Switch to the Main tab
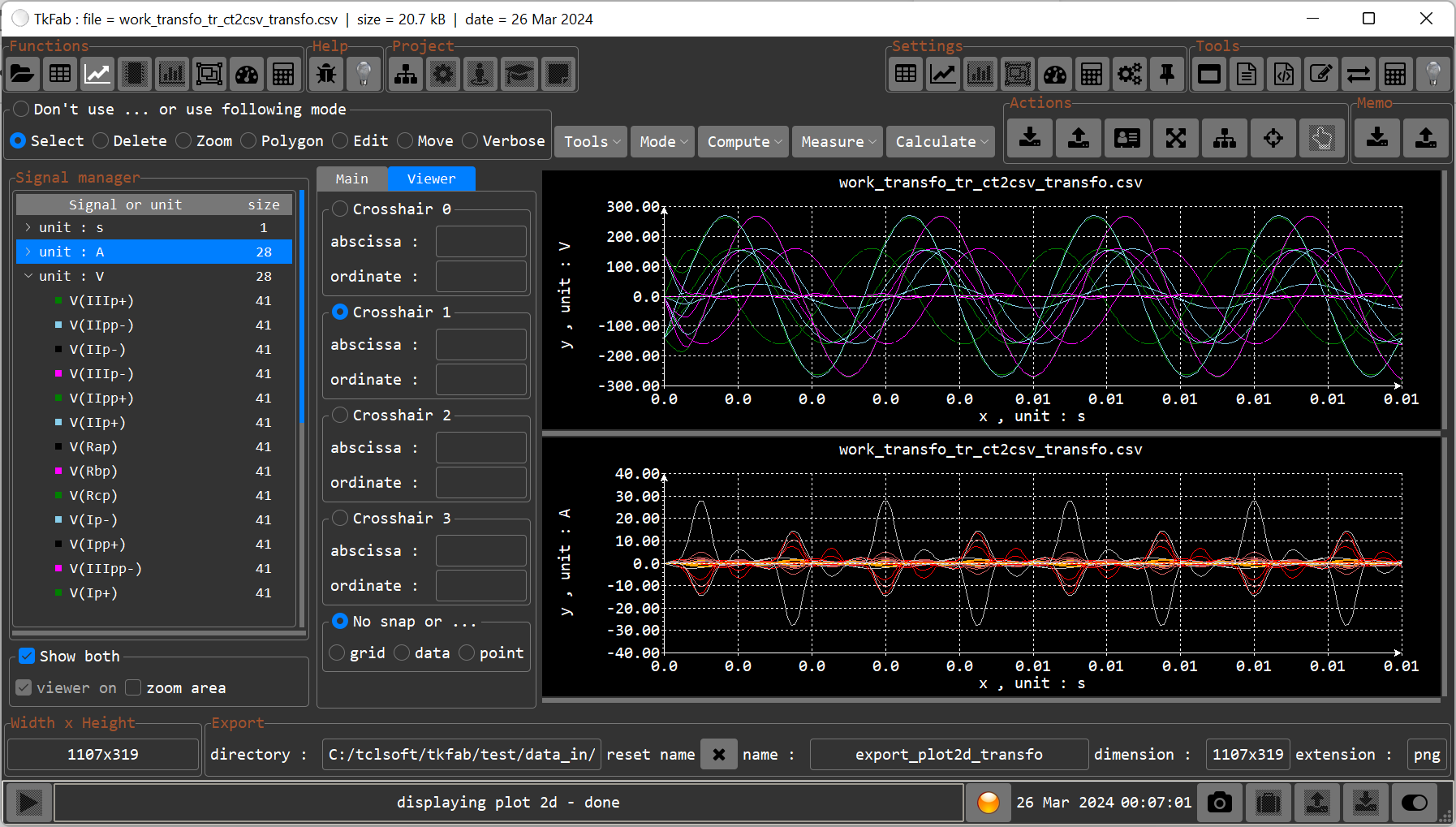Viewport: 1456px width, 827px height. 351,179
